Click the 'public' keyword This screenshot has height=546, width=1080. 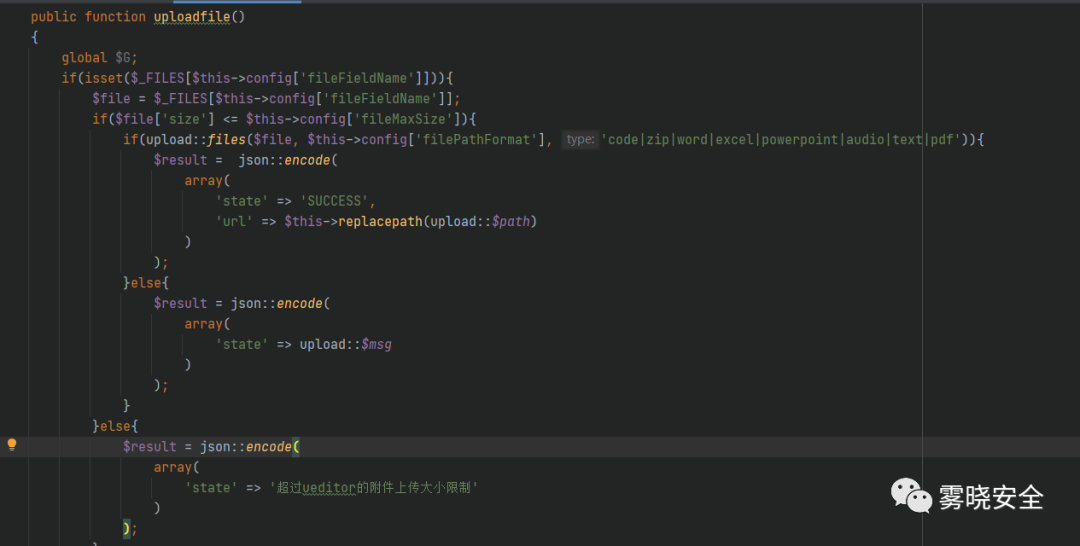click(x=54, y=17)
